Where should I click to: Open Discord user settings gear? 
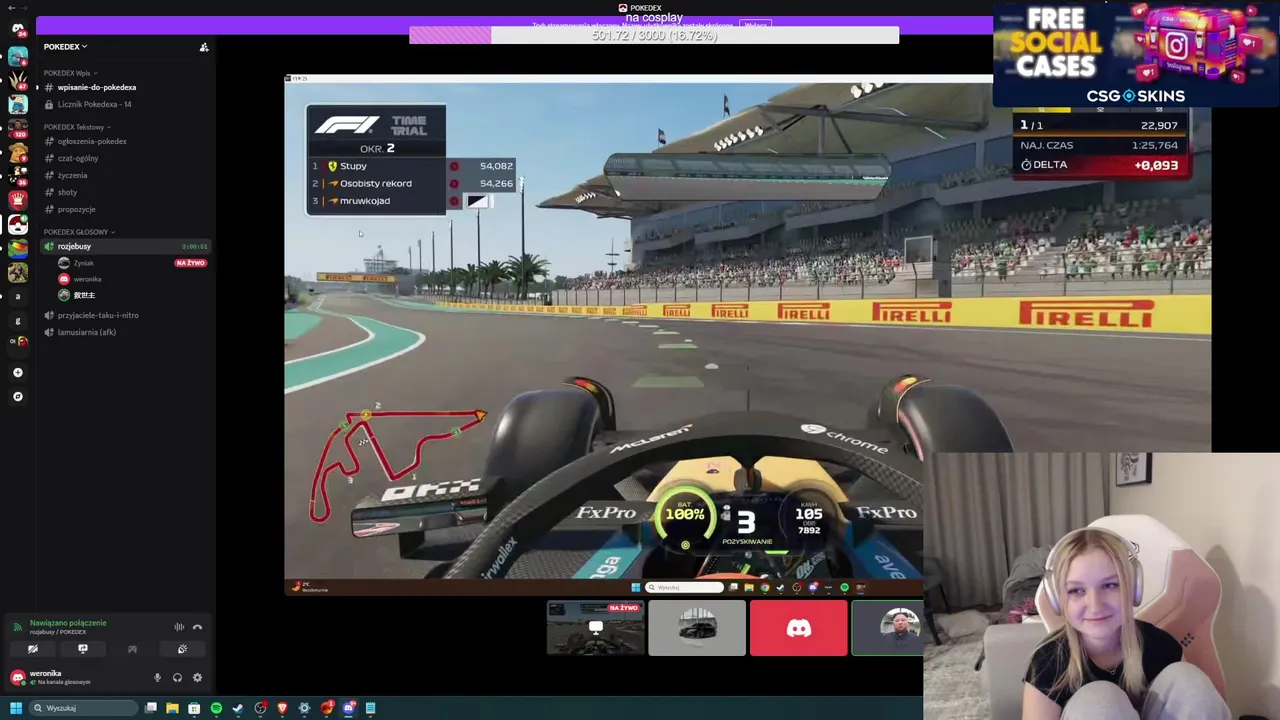pos(197,678)
